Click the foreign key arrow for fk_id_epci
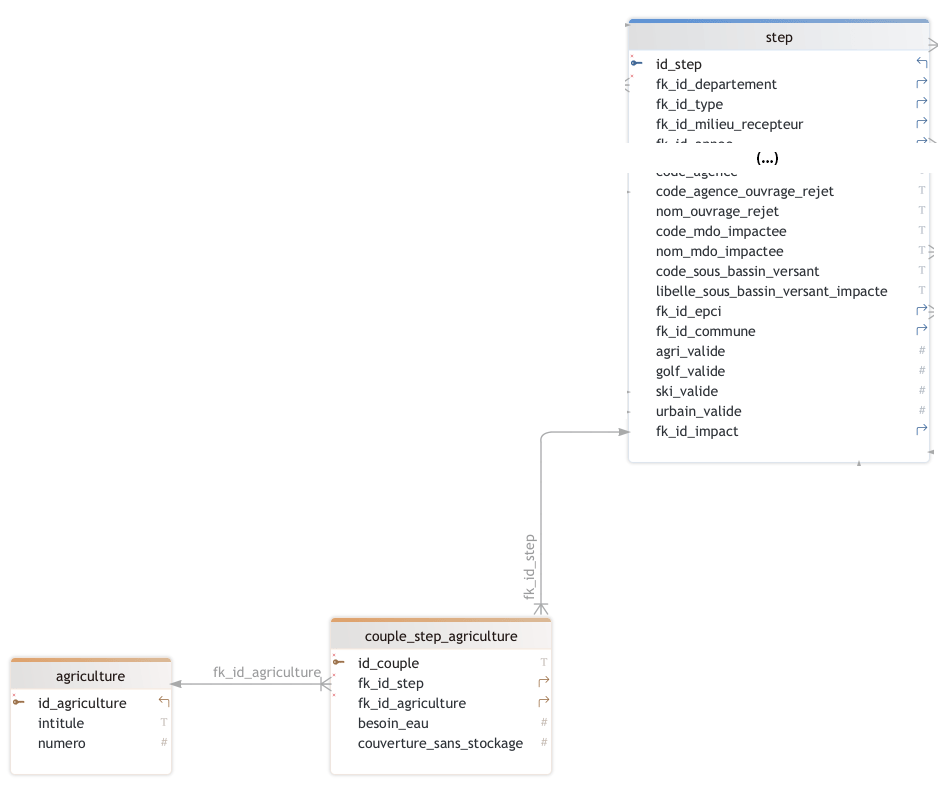942x793 pixels. coord(921,311)
